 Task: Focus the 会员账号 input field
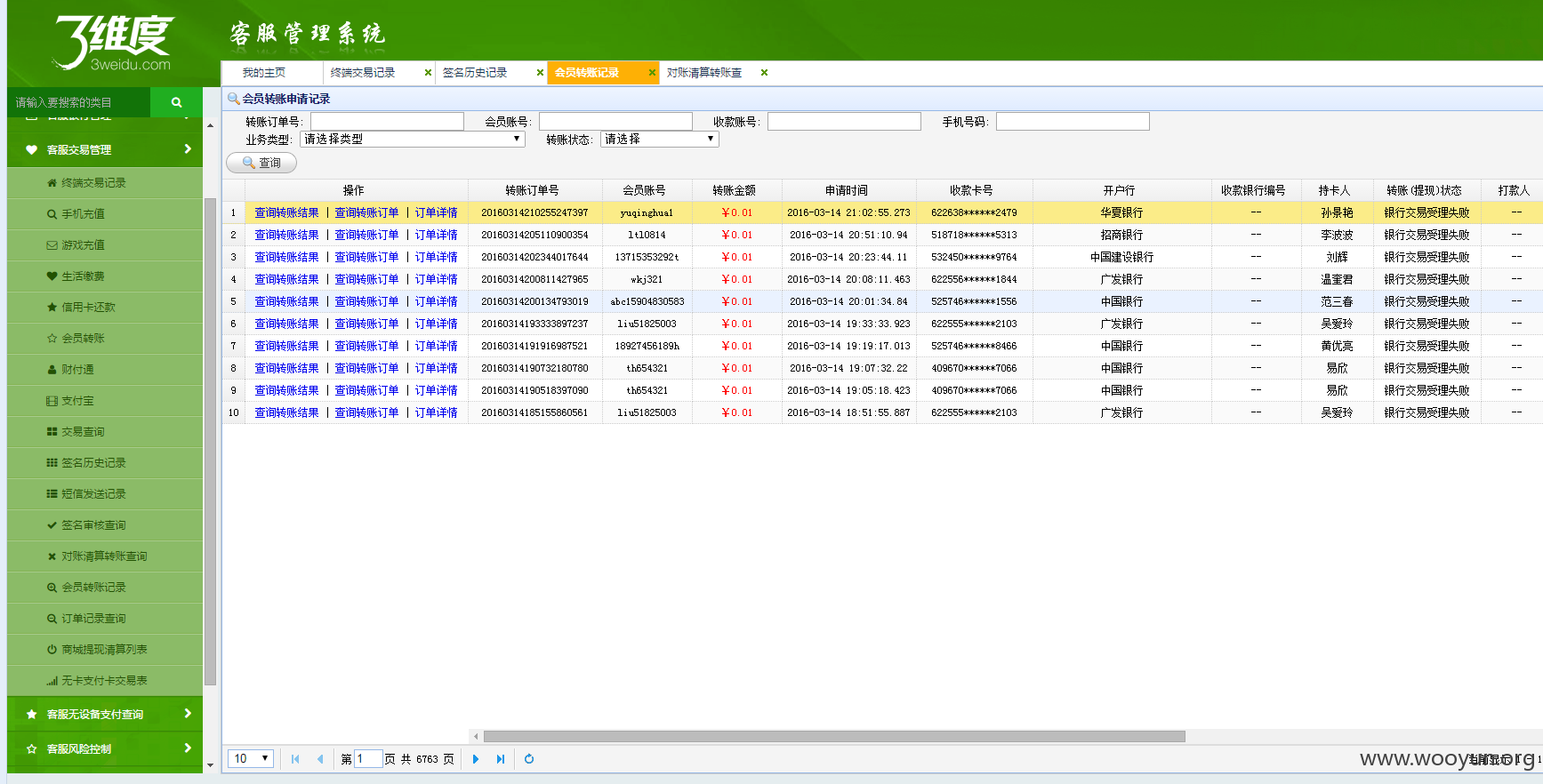click(615, 122)
